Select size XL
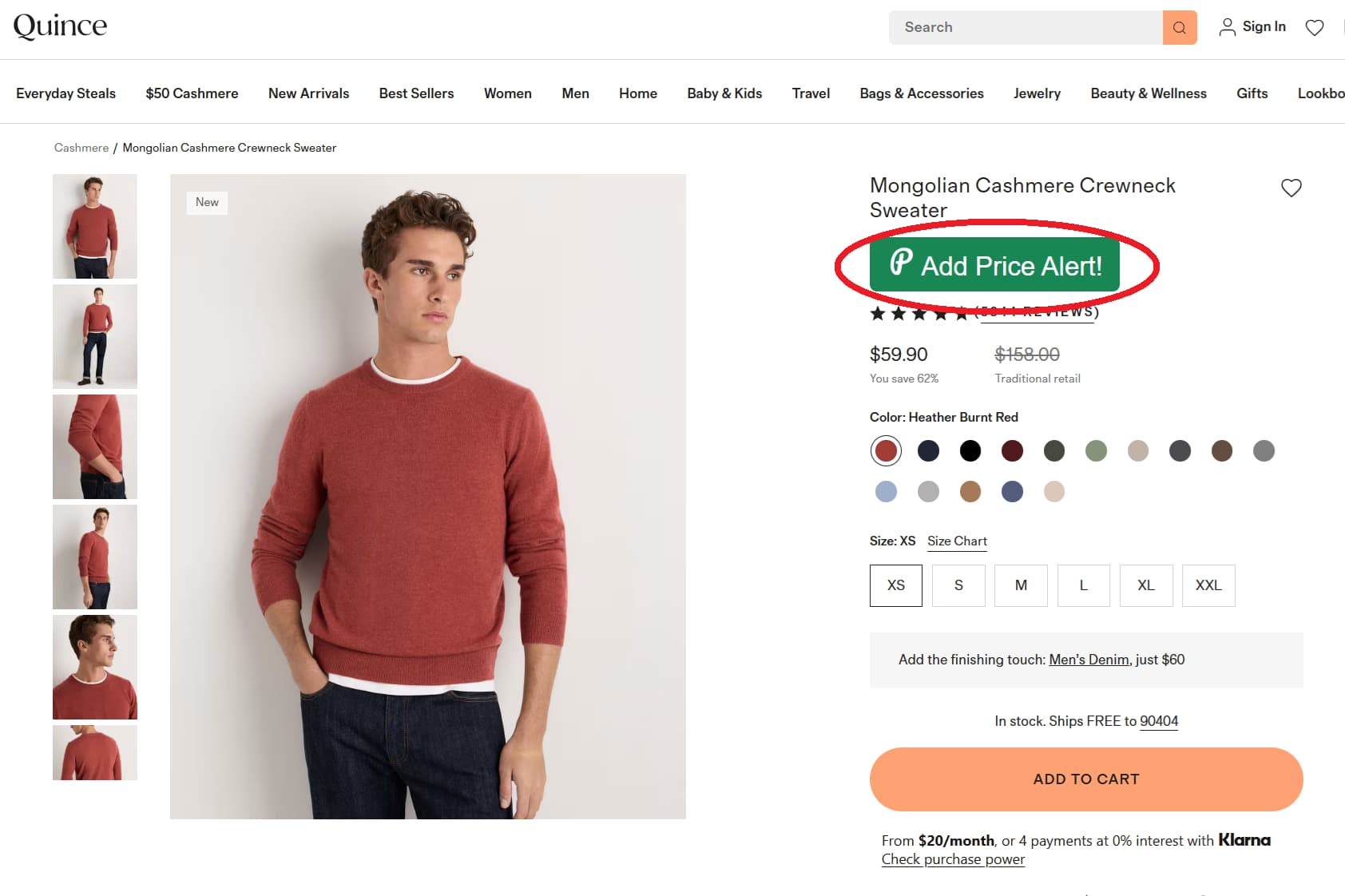Viewport: 1345px width, 896px height. click(x=1146, y=585)
